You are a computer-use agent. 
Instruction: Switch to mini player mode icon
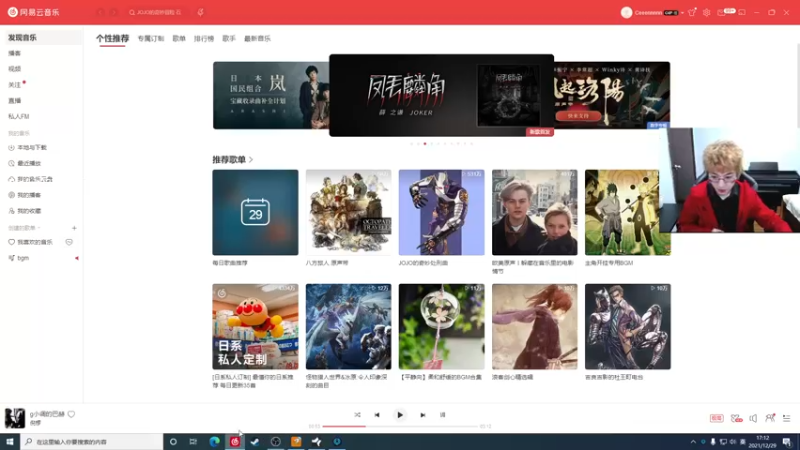tap(742, 12)
